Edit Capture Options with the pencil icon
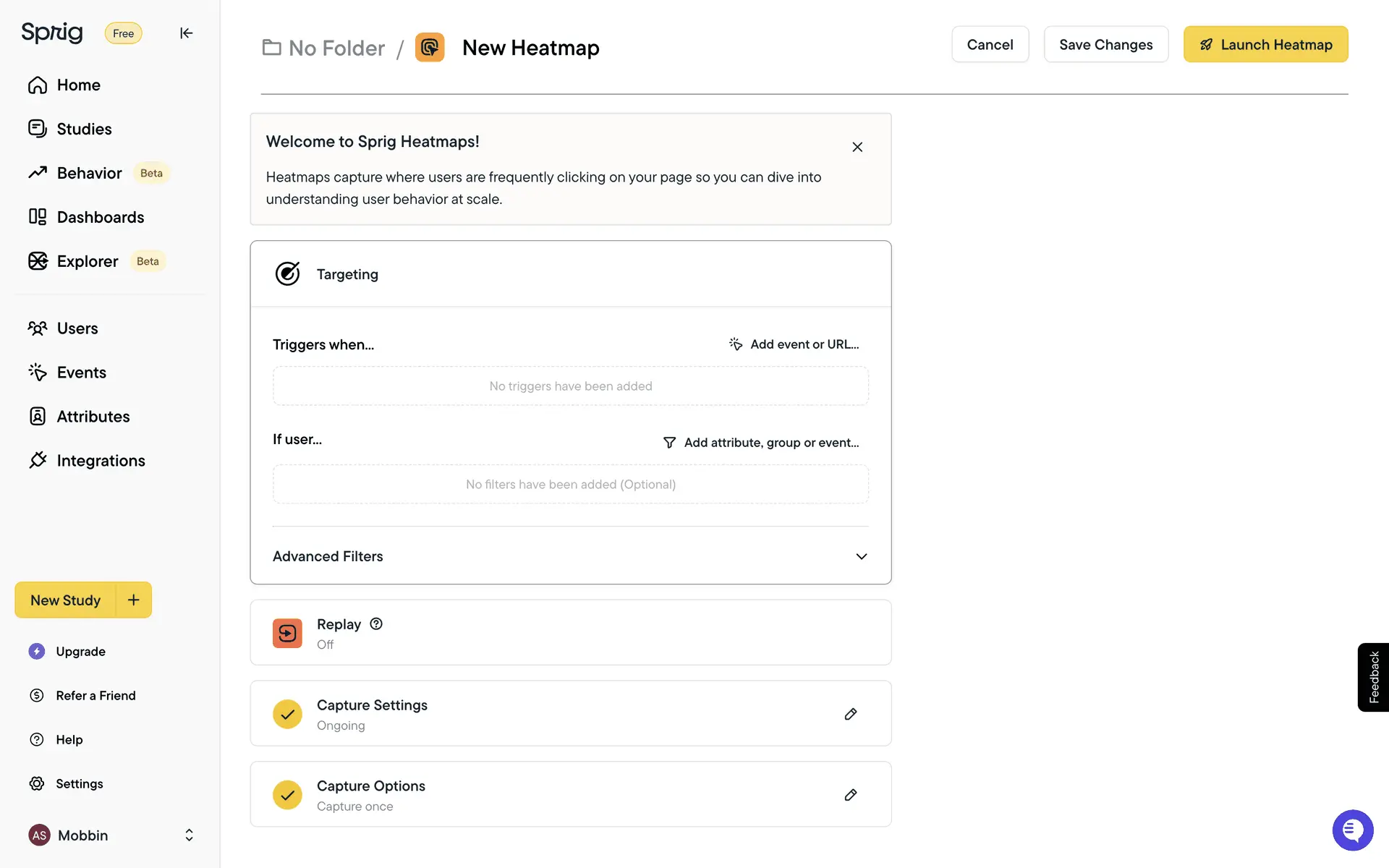 (851, 795)
